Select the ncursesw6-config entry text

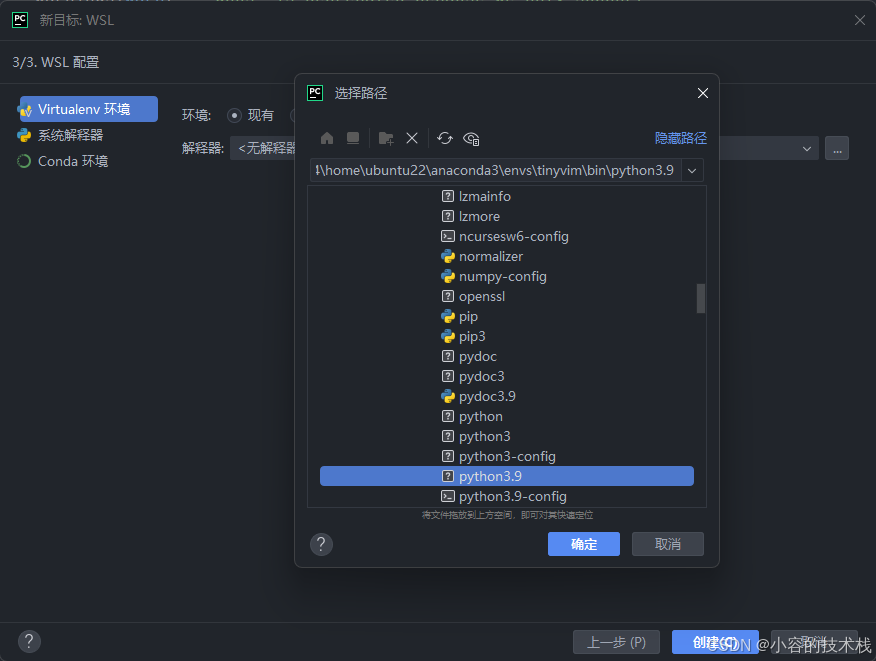click(513, 236)
